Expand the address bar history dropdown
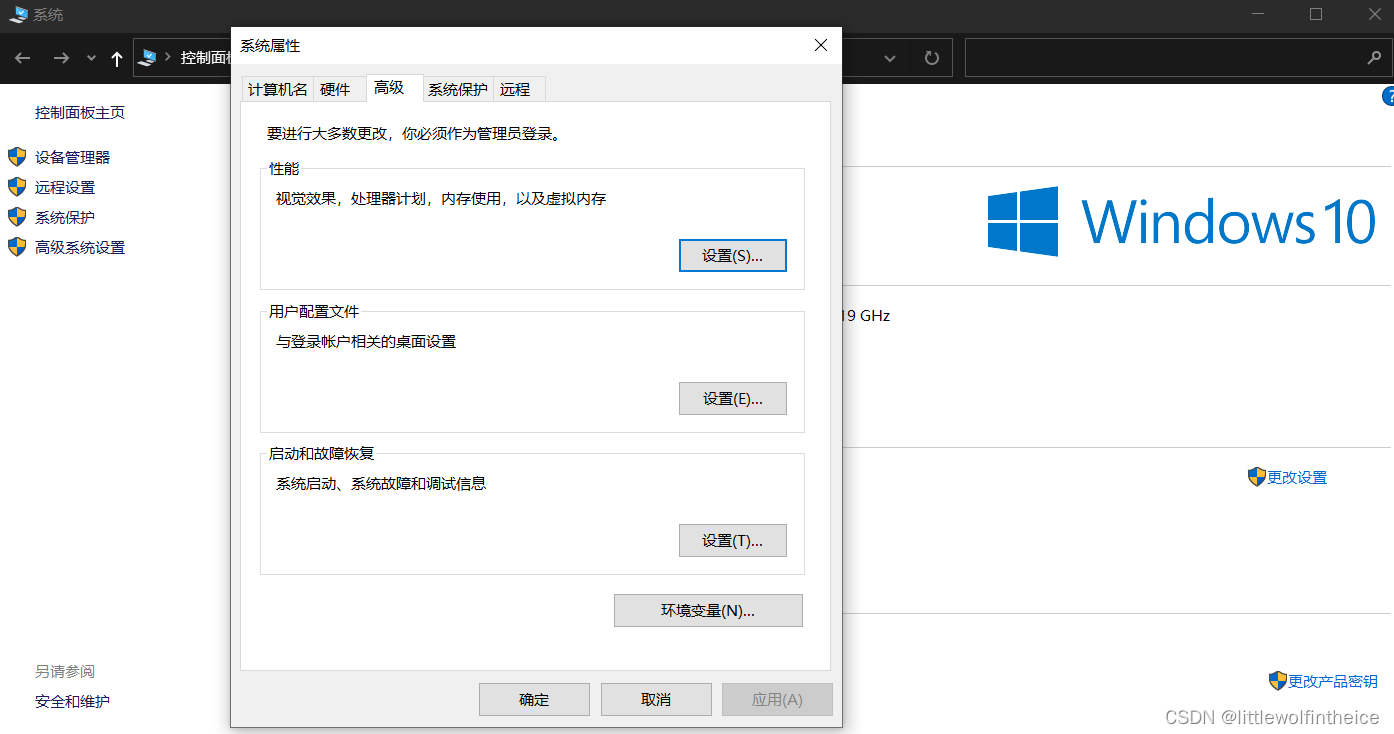This screenshot has width=1394, height=734. click(890, 58)
